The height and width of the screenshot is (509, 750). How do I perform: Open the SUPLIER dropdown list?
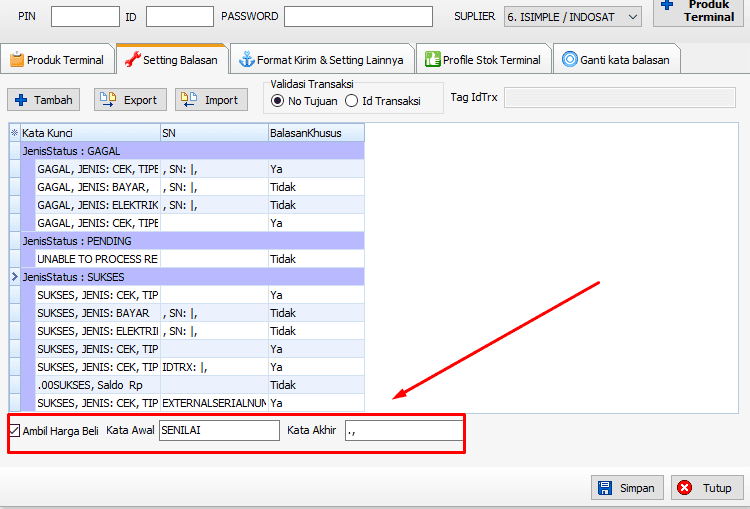coord(632,17)
